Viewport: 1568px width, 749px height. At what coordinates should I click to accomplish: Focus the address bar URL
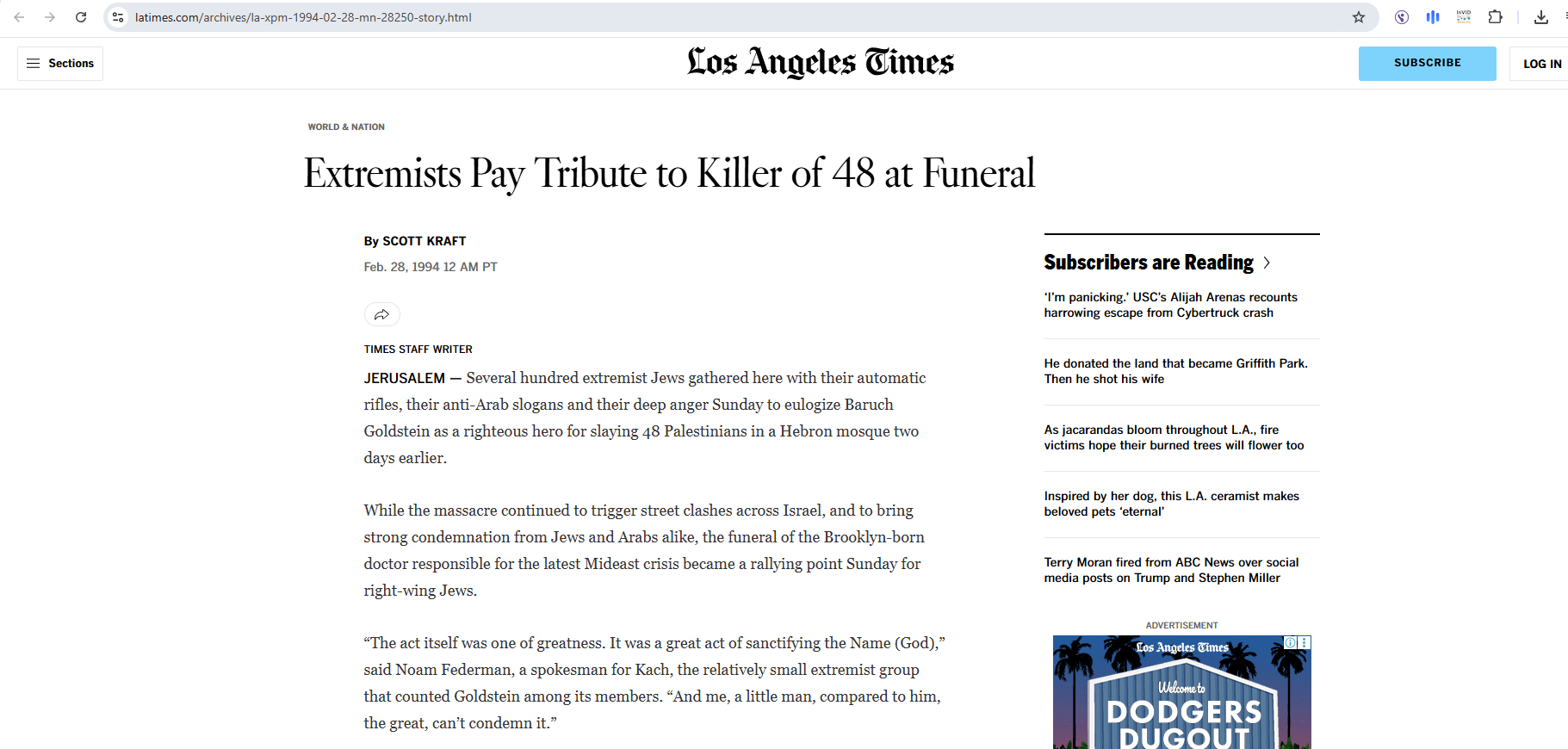pos(303,17)
